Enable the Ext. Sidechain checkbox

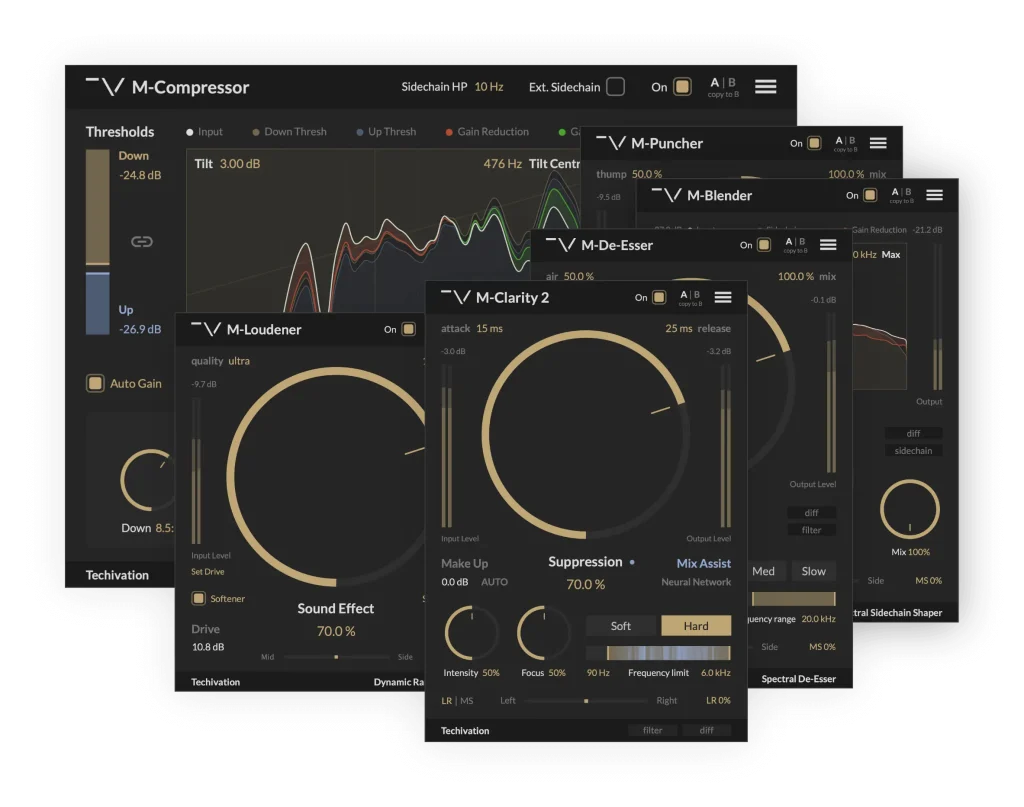[x=615, y=87]
